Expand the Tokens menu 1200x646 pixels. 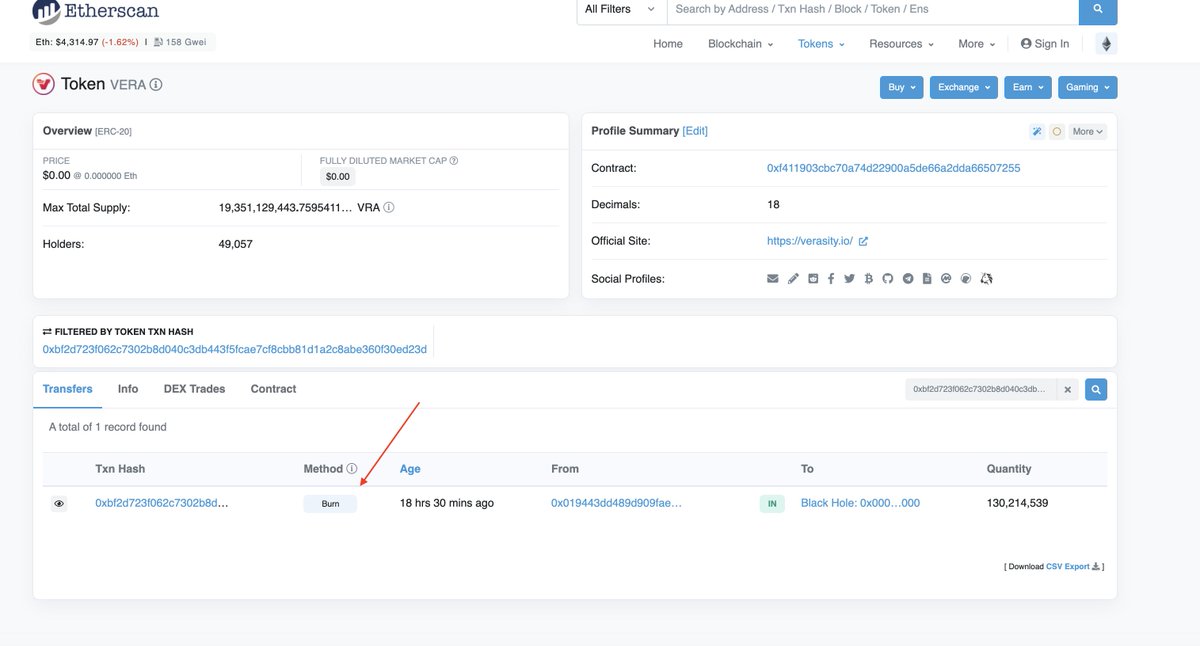point(821,44)
